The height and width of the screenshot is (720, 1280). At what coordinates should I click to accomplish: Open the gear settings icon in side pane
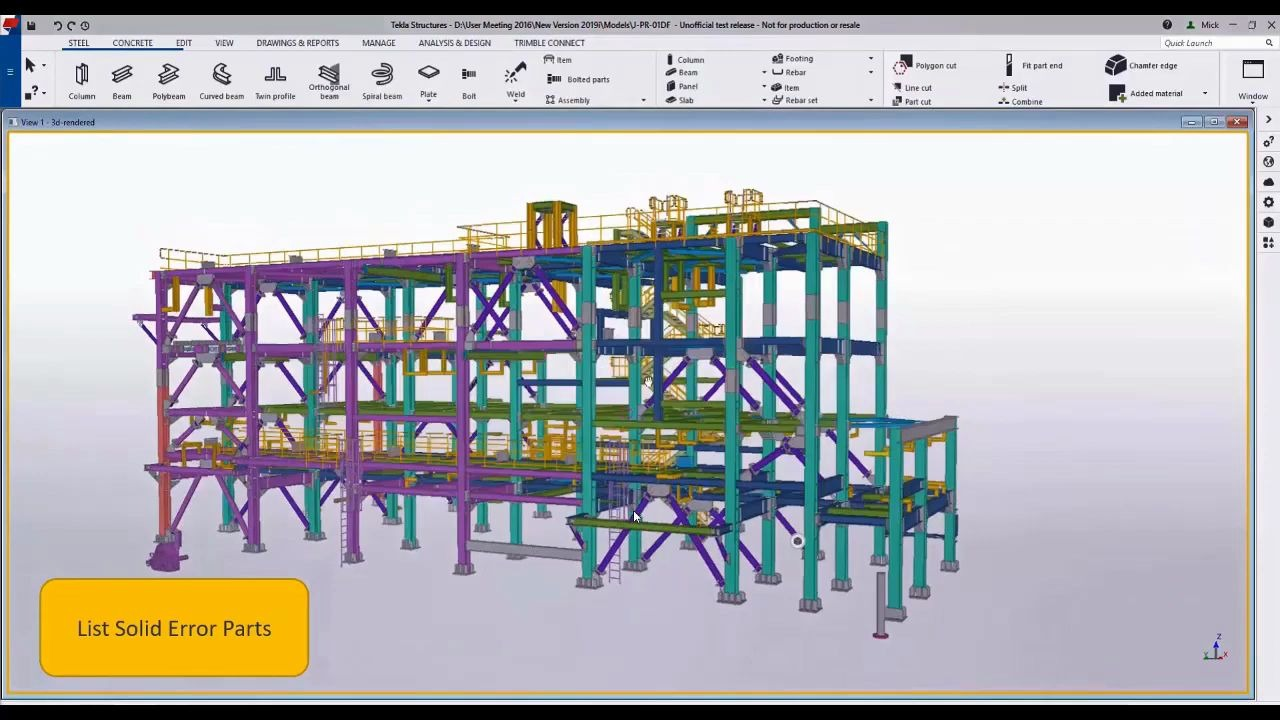pyautogui.click(x=1269, y=202)
